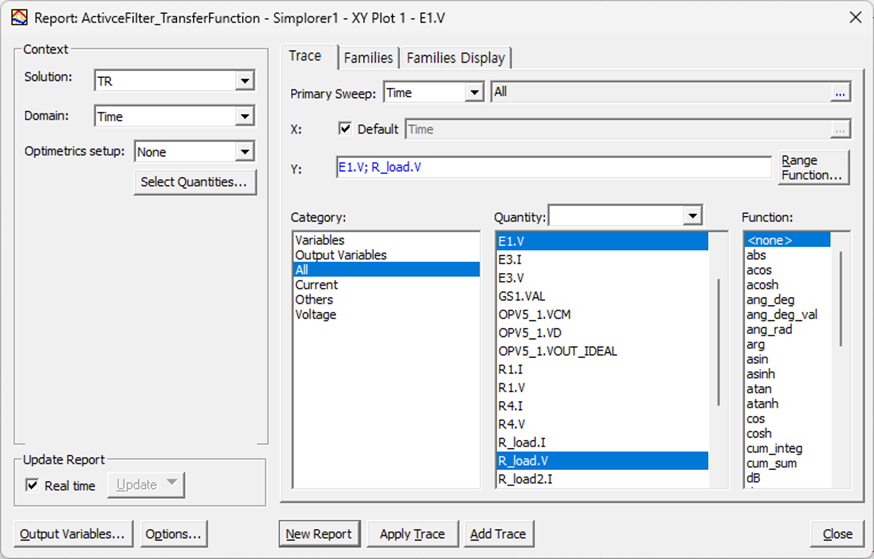Screen dimensions: 874x559
Task: Expand the Solution dropdown
Action: (245, 81)
